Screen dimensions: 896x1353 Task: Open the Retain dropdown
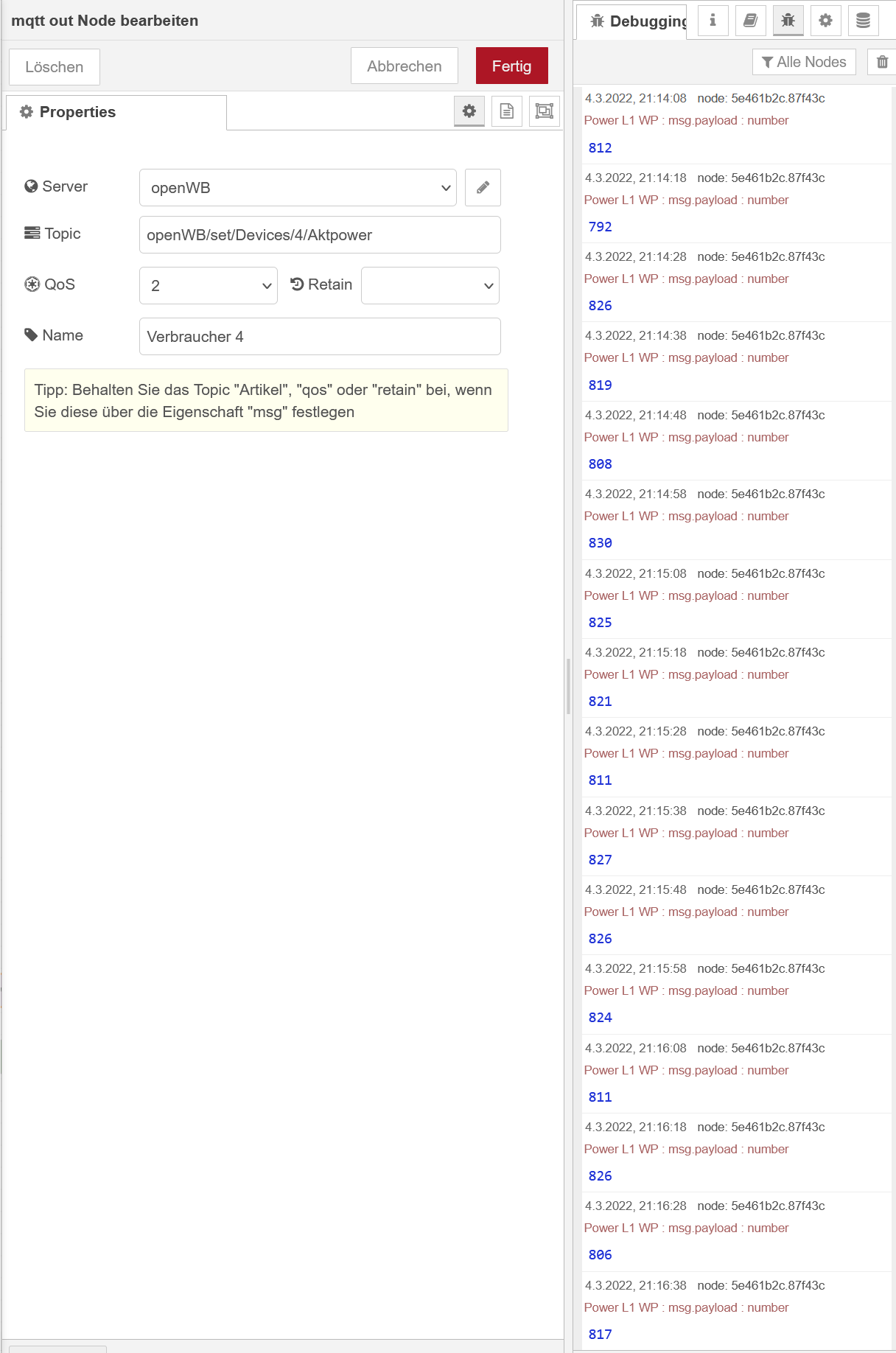pyautogui.click(x=430, y=286)
